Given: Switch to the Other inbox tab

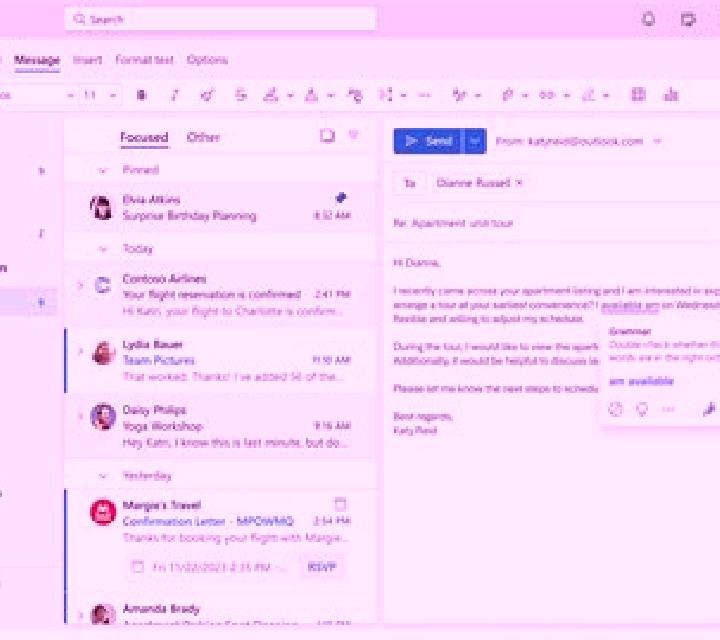Looking at the screenshot, I should point(203,137).
